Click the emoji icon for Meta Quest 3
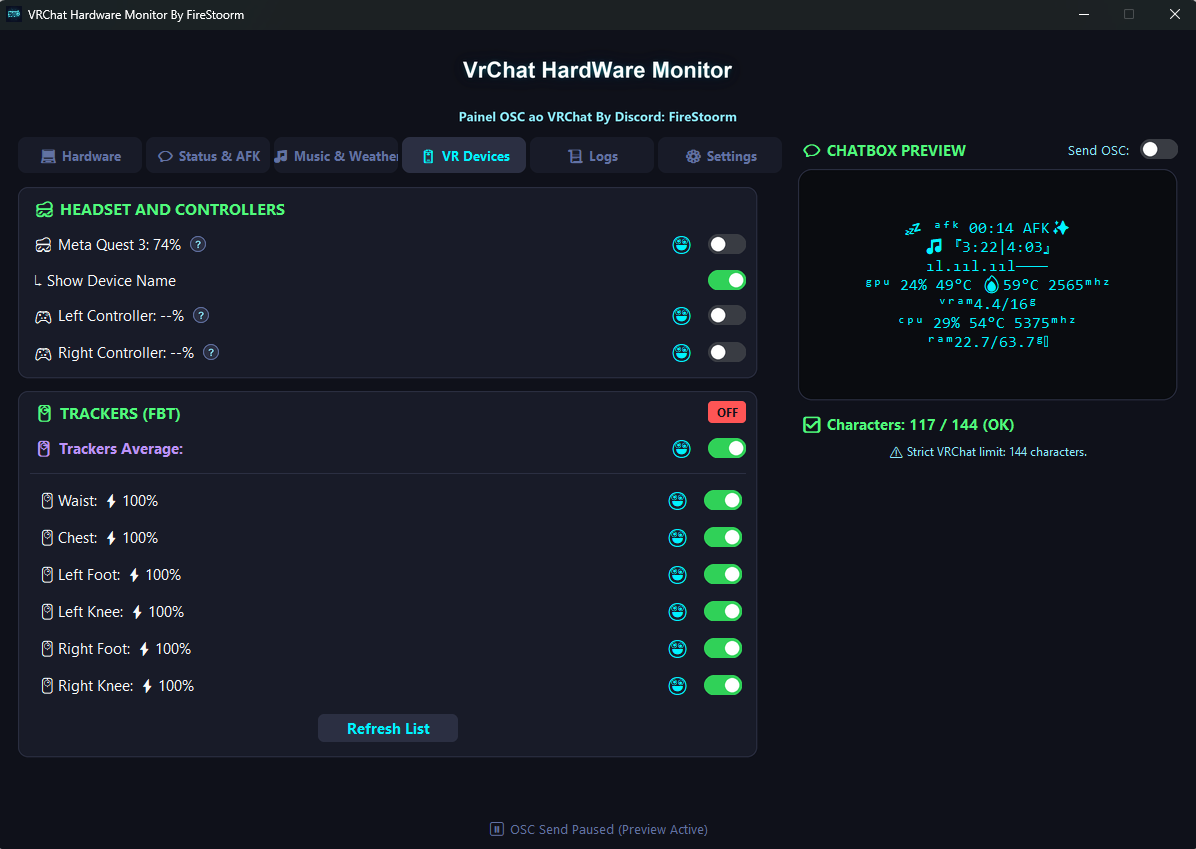 pos(681,245)
